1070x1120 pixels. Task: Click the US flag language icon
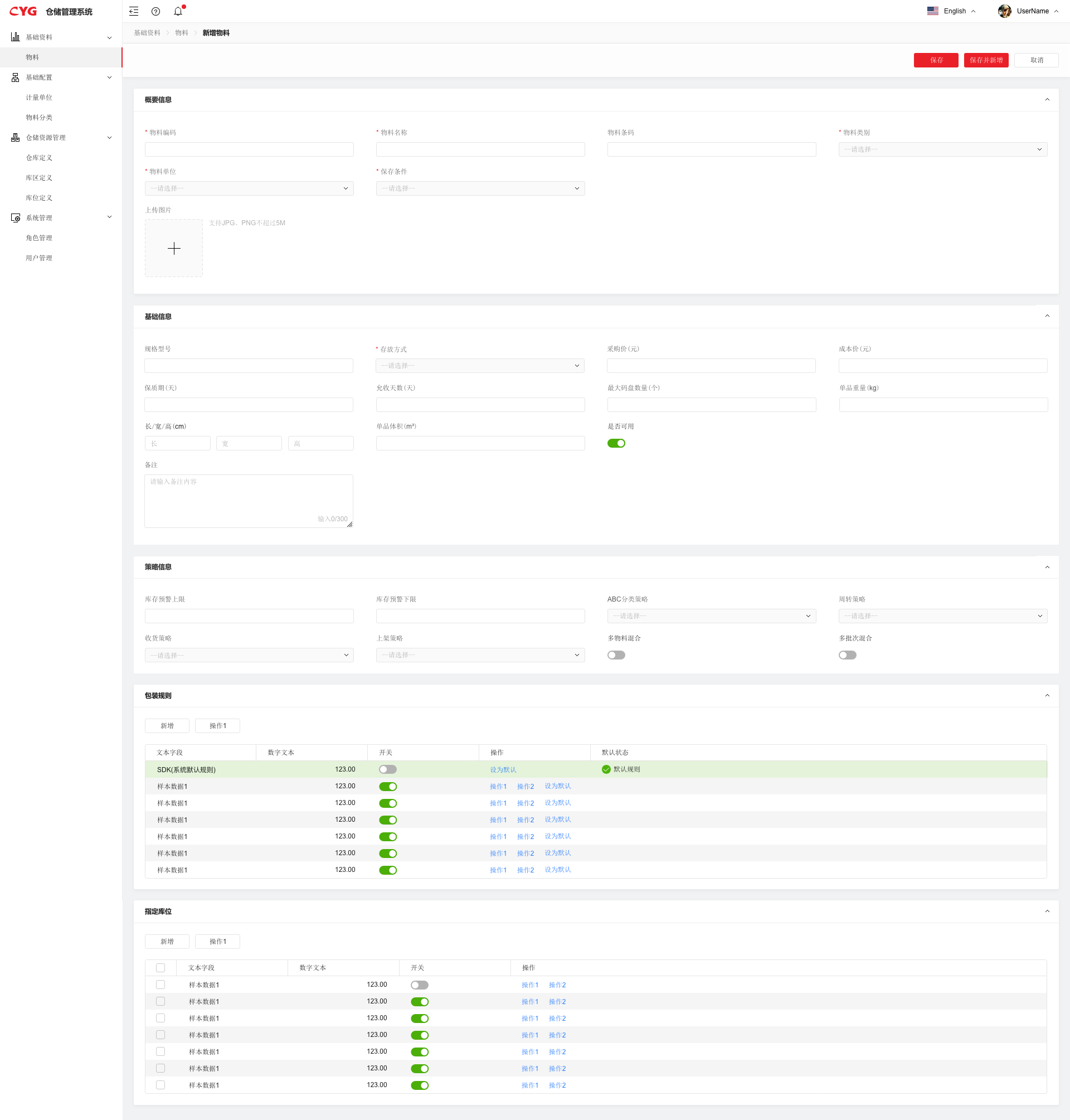tap(932, 11)
